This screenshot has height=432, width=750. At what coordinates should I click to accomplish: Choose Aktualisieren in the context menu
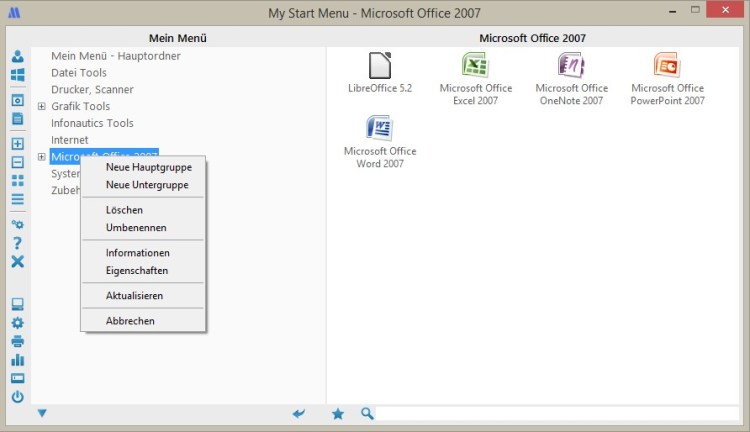click(134, 296)
